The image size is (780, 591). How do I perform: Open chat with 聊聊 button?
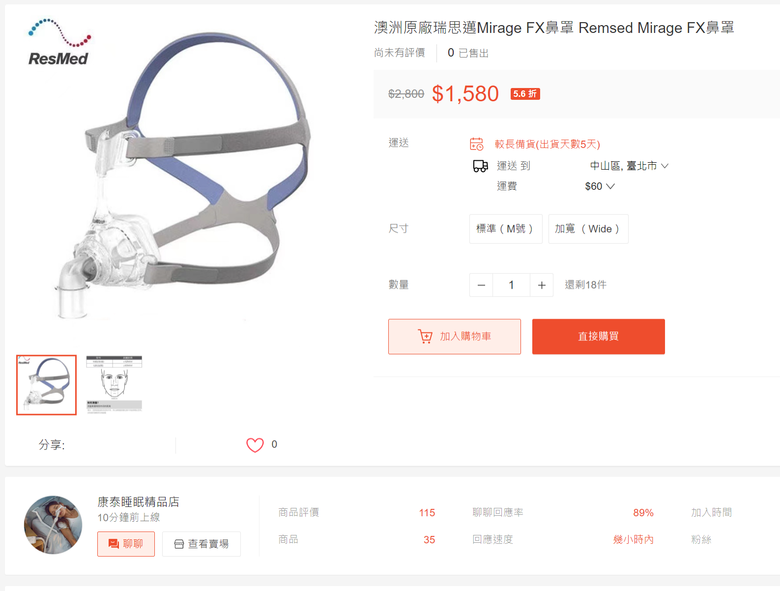coord(126,544)
